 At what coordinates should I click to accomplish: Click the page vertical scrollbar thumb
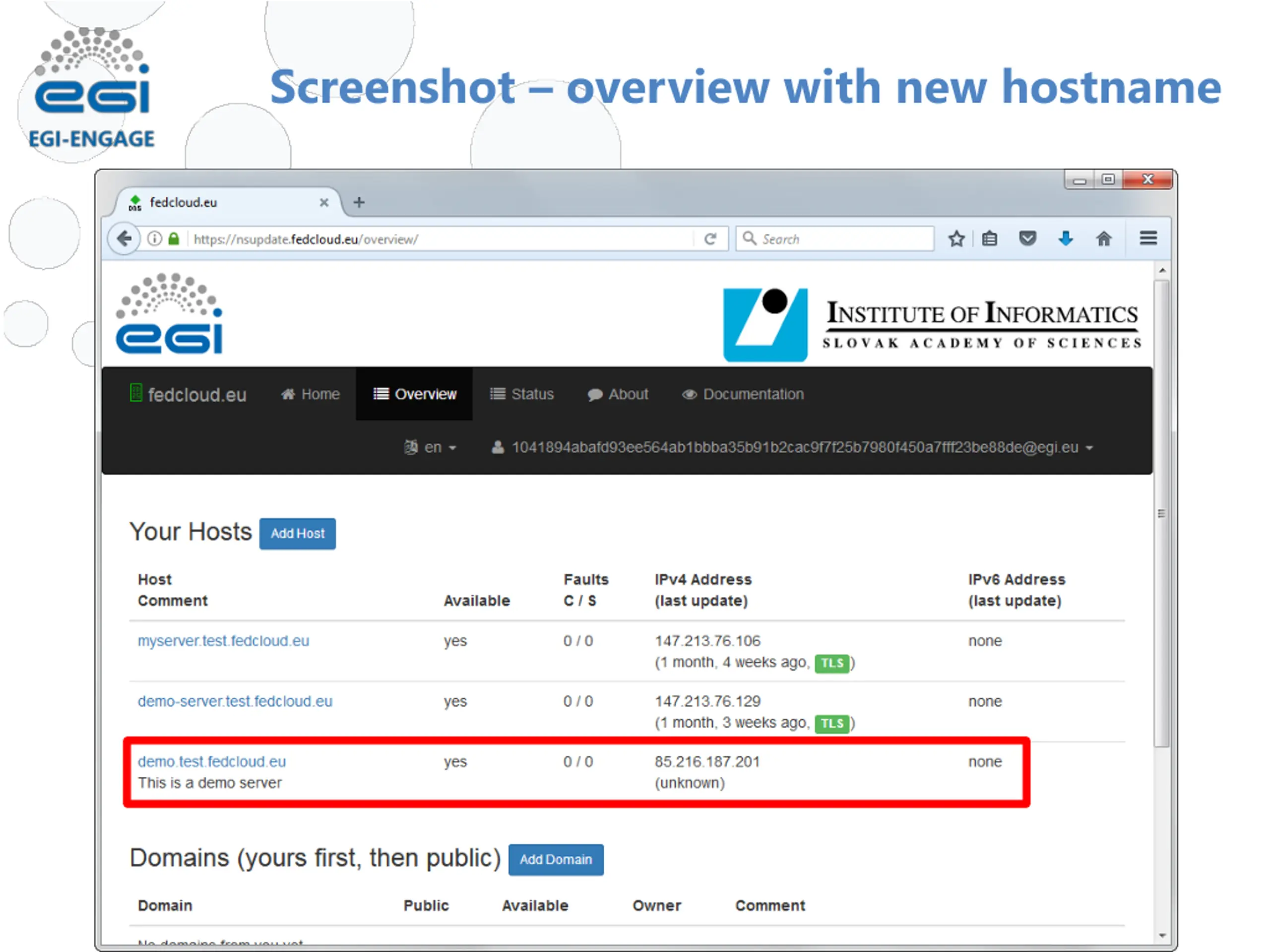pyautogui.click(x=1162, y=514)
